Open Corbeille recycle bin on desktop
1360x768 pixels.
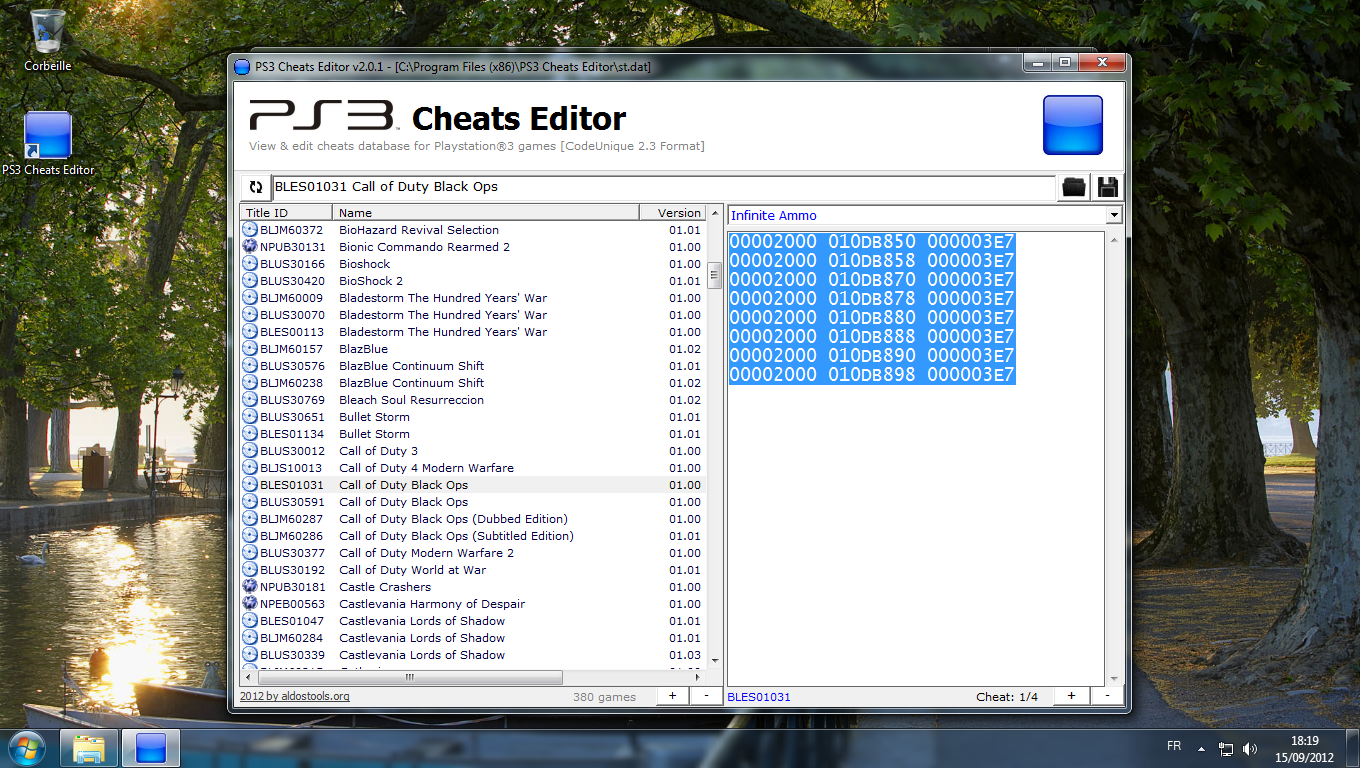(x=47, y=40)
